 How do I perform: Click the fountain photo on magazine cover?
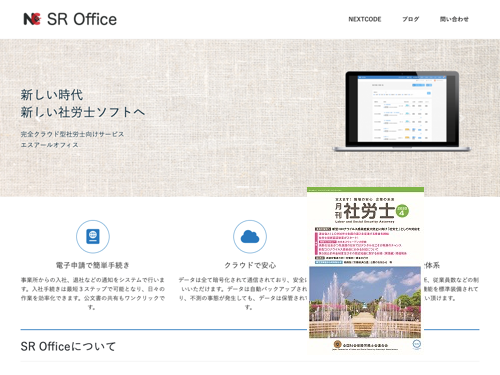tap(365, 302)
